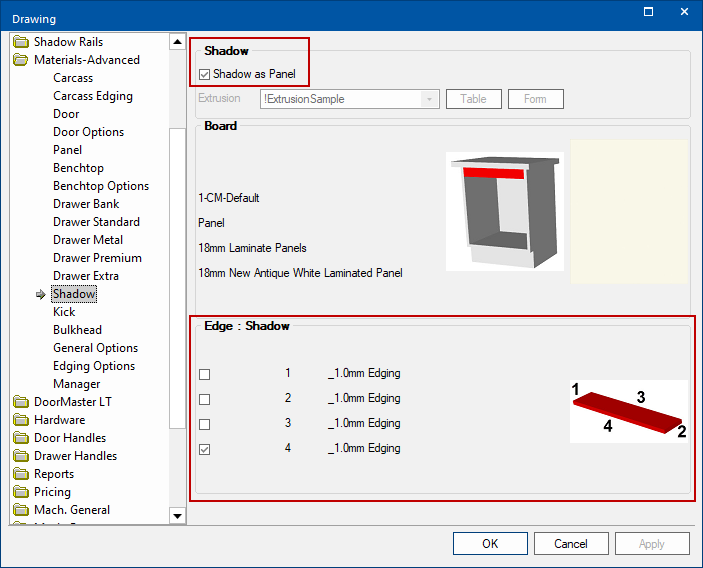Viewport: 703px width, 568px height.
Task: Open the DoorMaster LT folder icon
Action: point(21,402)
